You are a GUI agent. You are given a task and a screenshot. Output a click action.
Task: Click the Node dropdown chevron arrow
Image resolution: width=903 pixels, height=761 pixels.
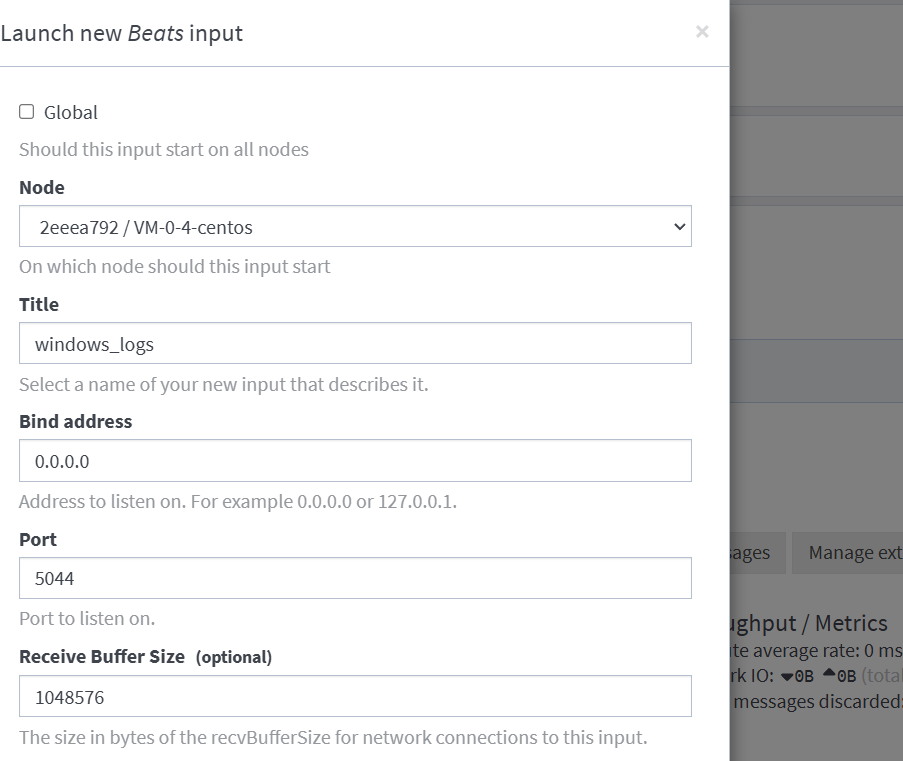pyautogui.click(x=680, y=227)
